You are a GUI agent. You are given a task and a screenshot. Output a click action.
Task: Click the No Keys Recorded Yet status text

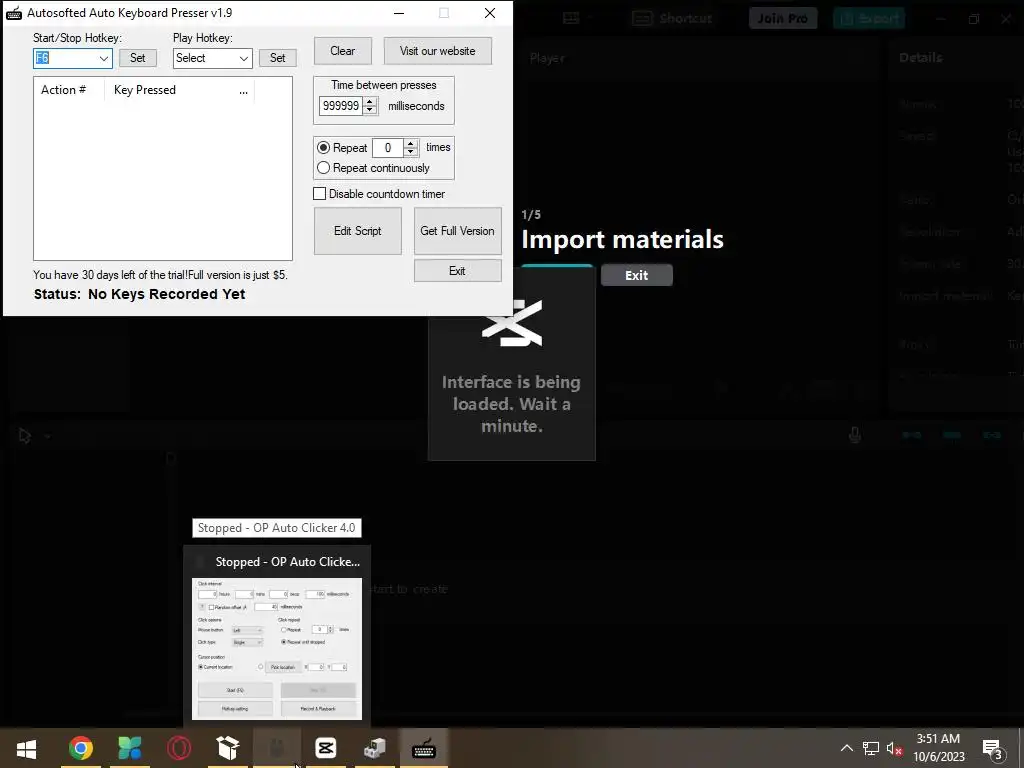tap(167, 295)
